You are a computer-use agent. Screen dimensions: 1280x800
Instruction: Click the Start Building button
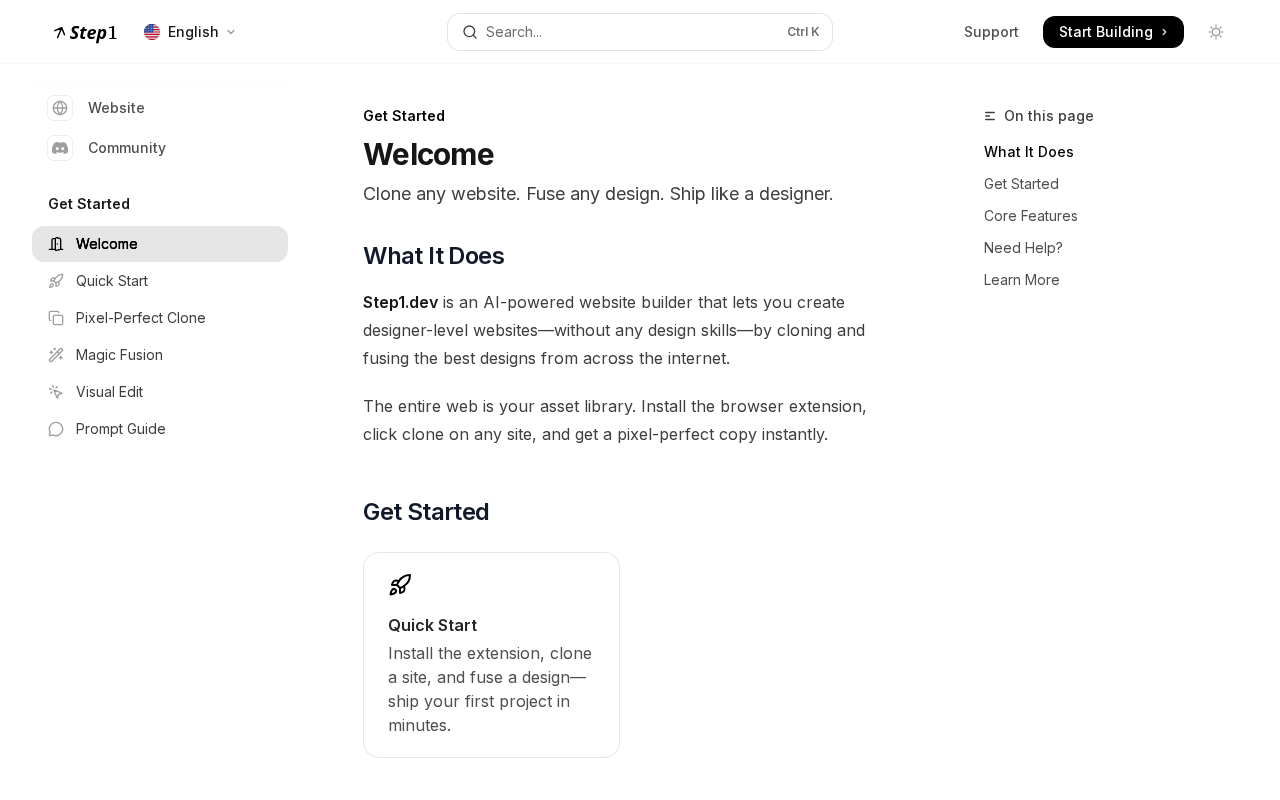(1113, 32)
